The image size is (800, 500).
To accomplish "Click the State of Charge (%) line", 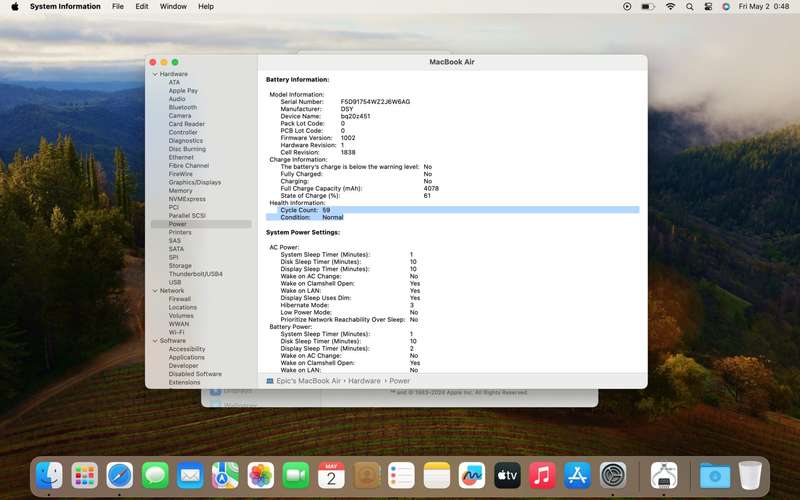I will pyautogui.click(x=355, y=196).
